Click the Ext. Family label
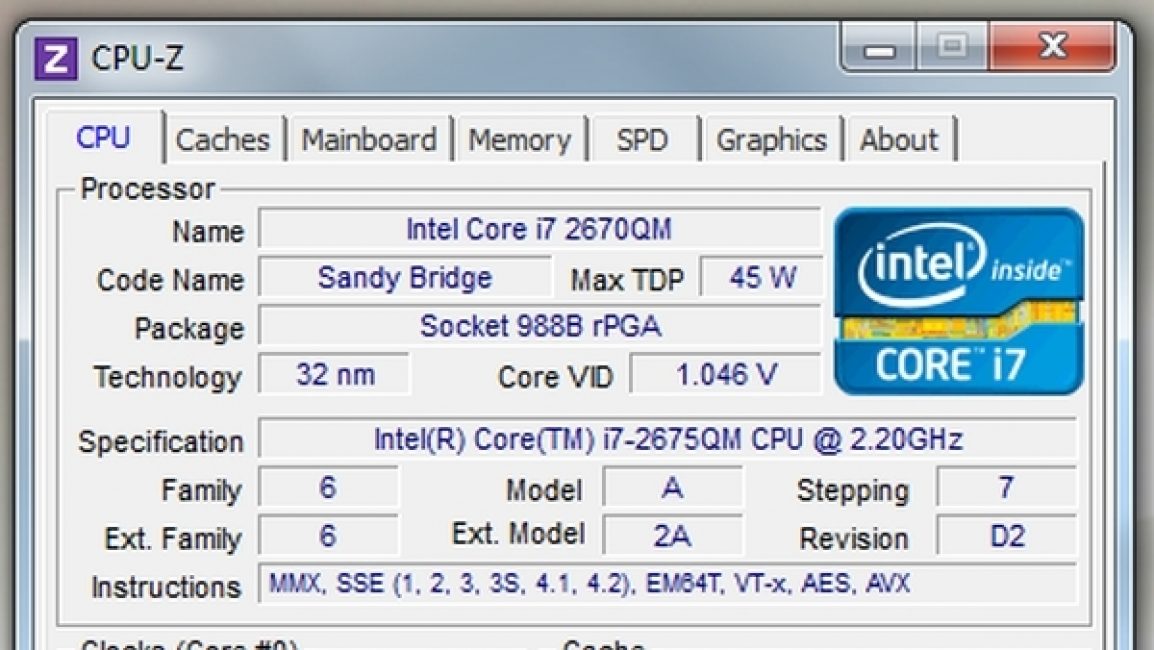Viewport: 1154px width, 650px height. point(173,539)
